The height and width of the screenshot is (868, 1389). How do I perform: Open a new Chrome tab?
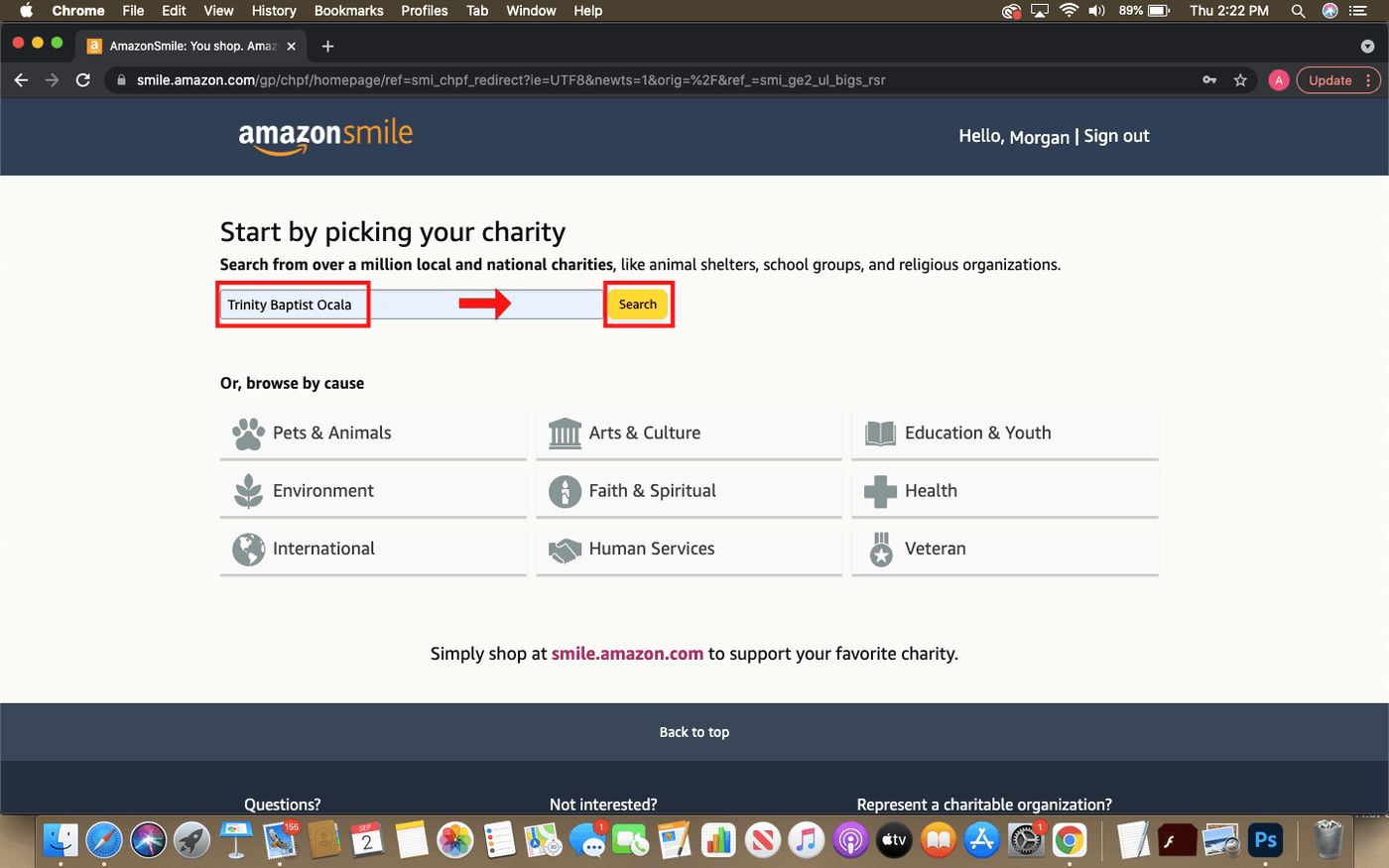coord(327,46)
